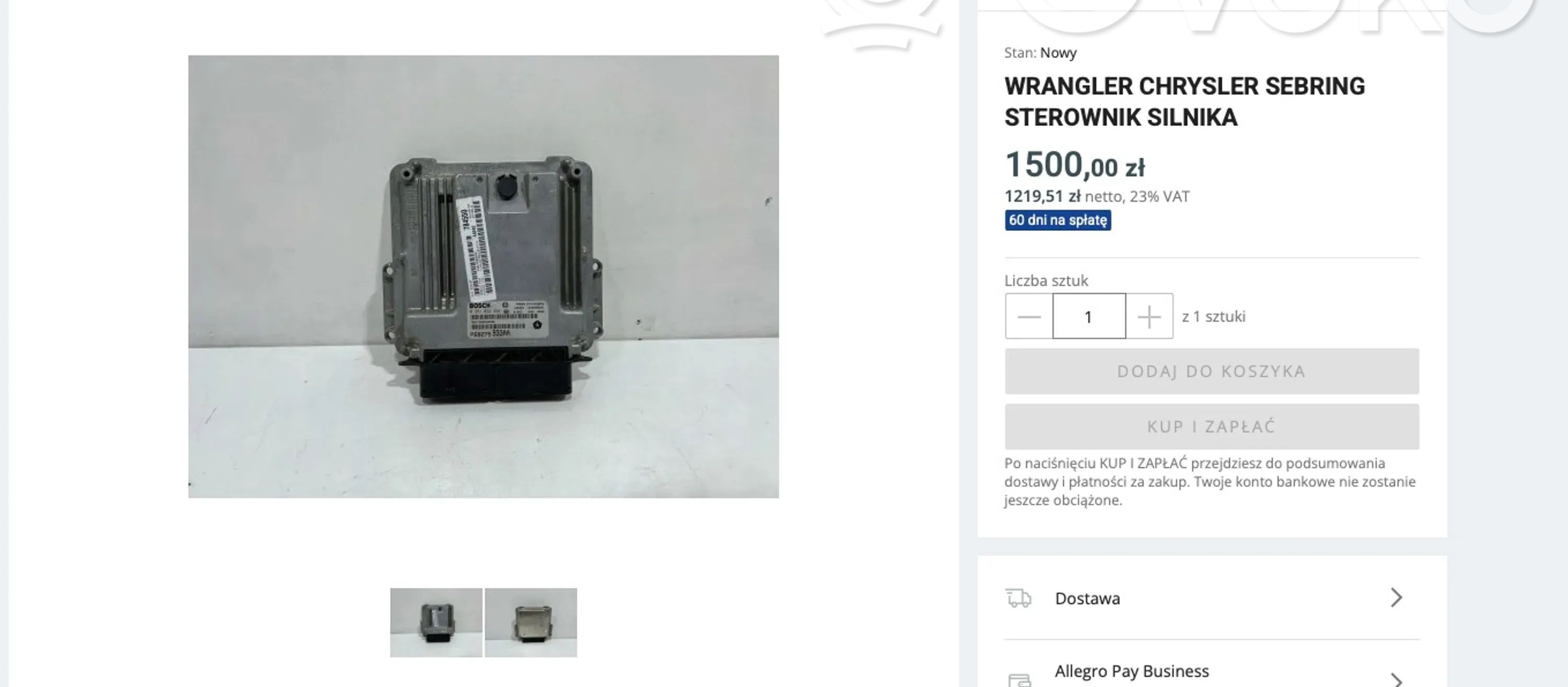Viewport: 1568px width, 687px height.
Task: Click the KUP I ZAPŁAĆ button
Action: tap(1212, 426)
